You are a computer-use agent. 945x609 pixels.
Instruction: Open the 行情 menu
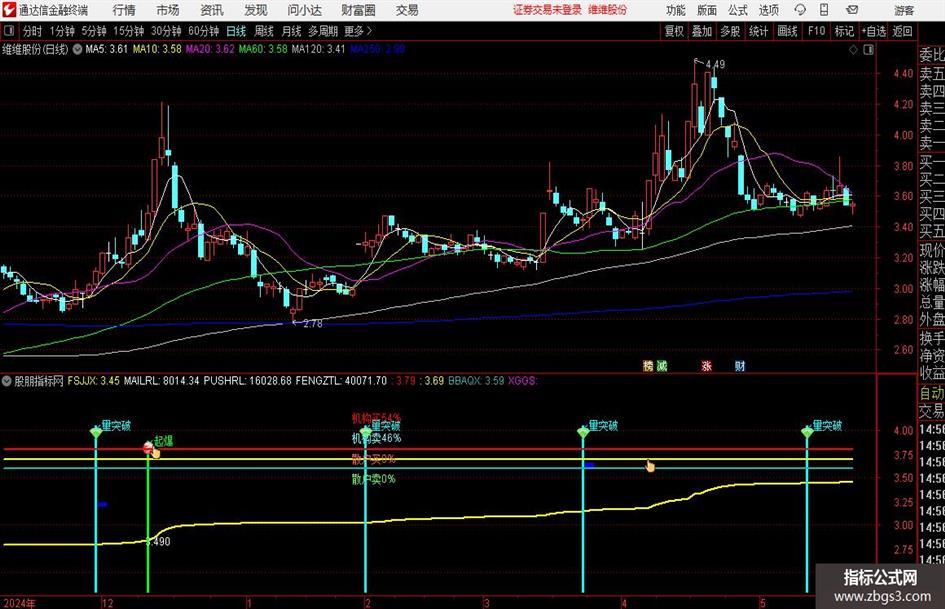tap(124, 10)
